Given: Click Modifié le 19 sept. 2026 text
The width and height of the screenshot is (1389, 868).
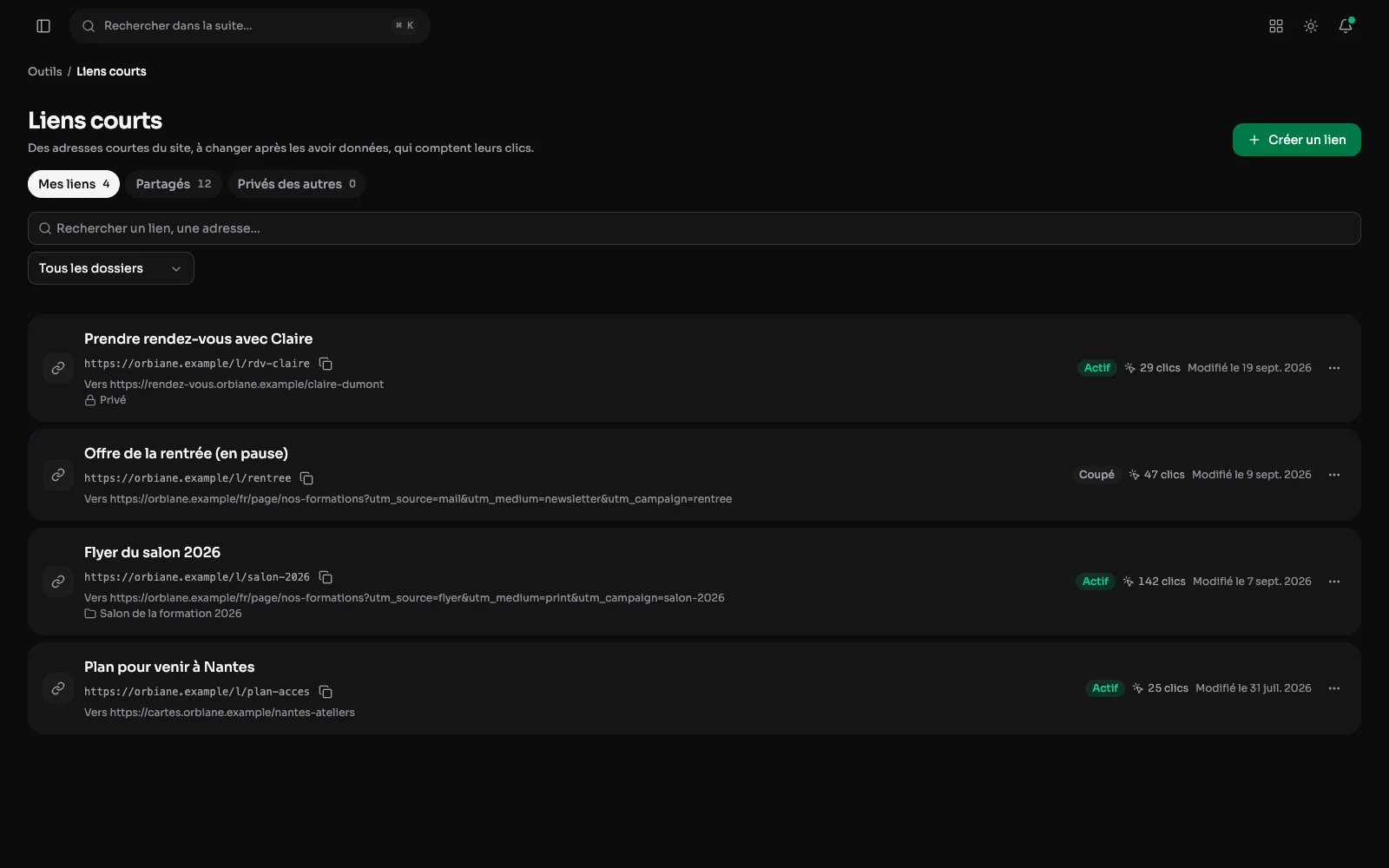Looking at the screenshot, I should [1249, 368].
